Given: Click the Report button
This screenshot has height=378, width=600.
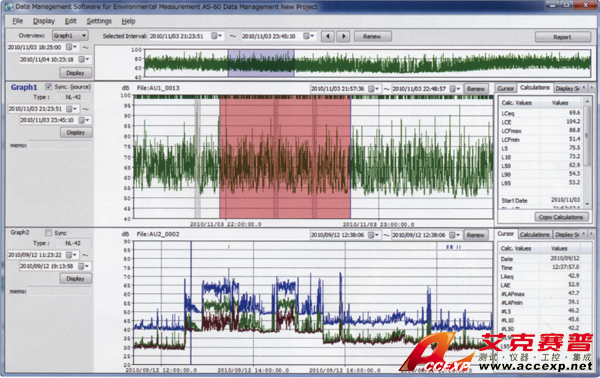Looking at the screenshot, I should 562,37.
